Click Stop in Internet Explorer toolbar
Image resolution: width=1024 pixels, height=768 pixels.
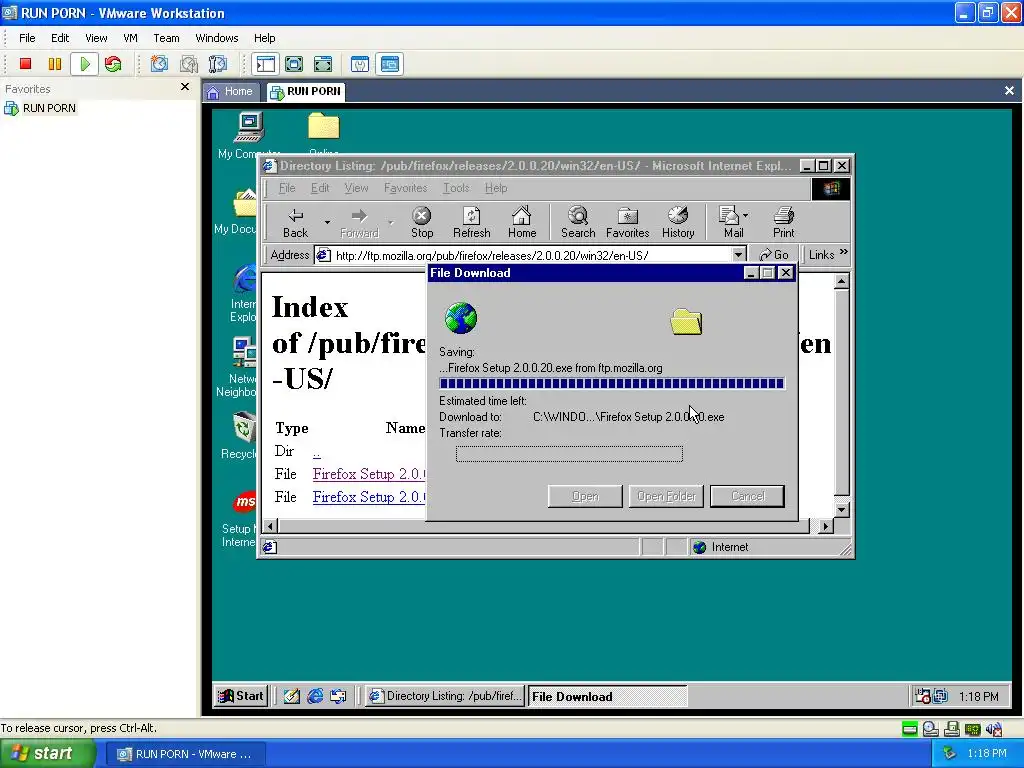422,223
